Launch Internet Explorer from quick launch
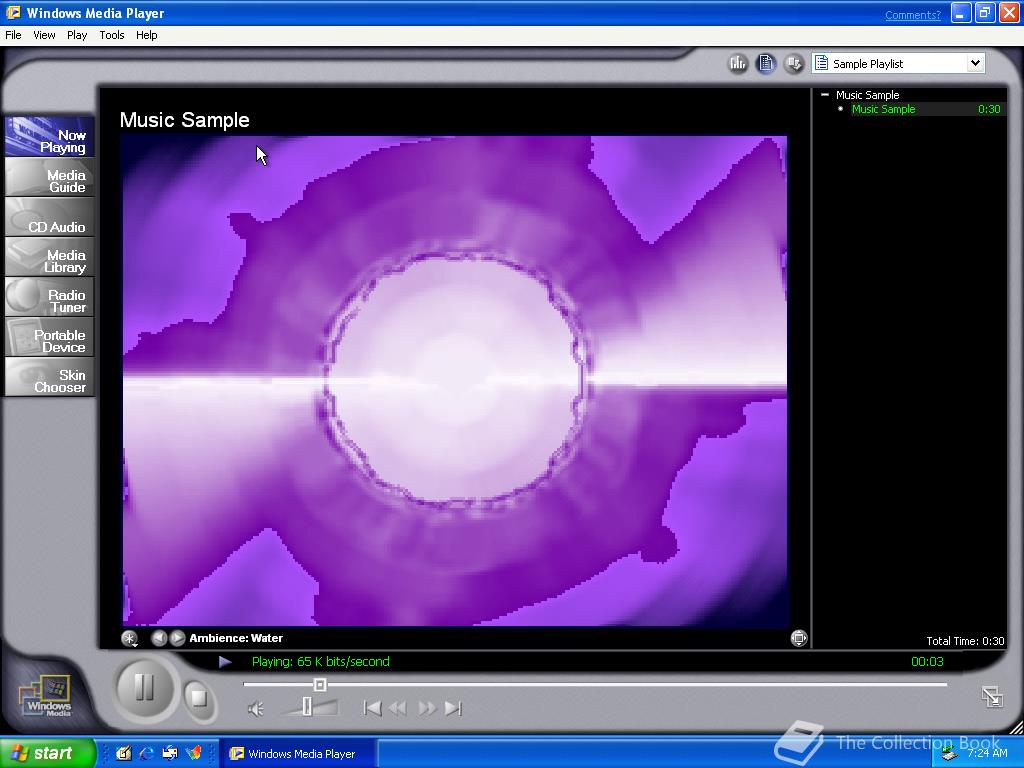Image resolution: width=1024 pixels, height=768 pixels. click(146, 754)
